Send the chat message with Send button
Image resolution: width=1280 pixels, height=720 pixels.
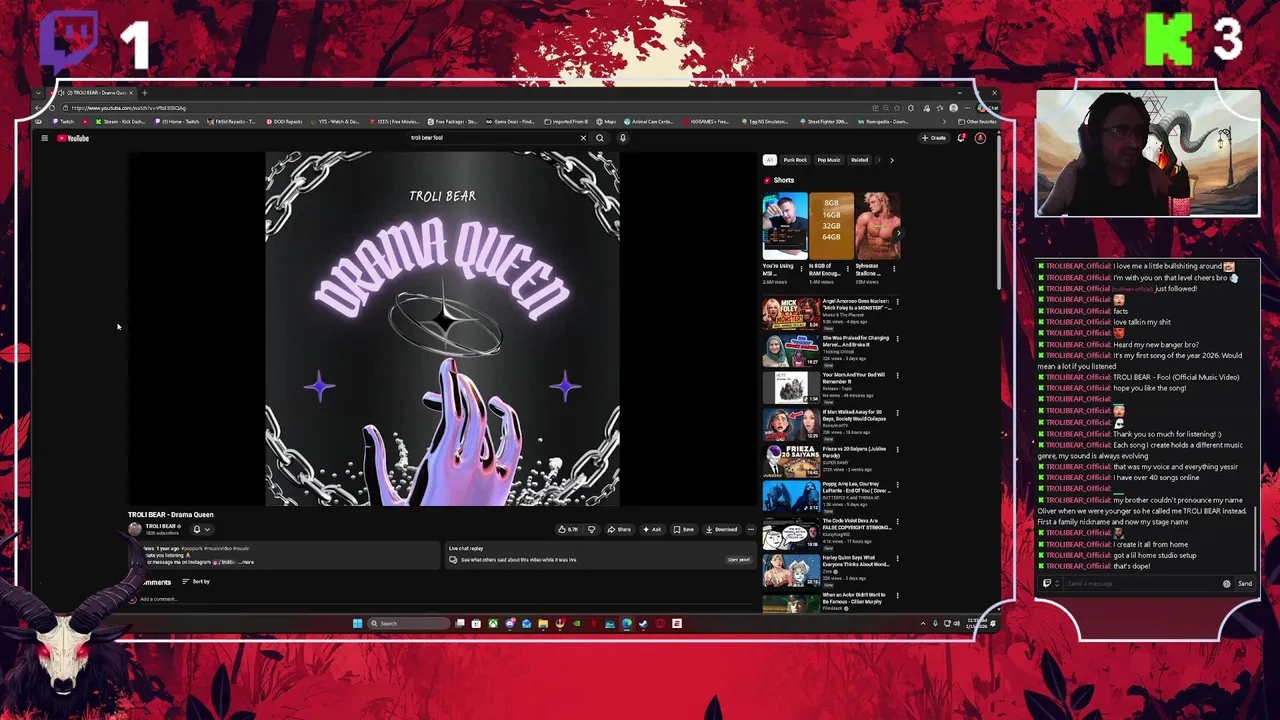tap(1245, 584)
